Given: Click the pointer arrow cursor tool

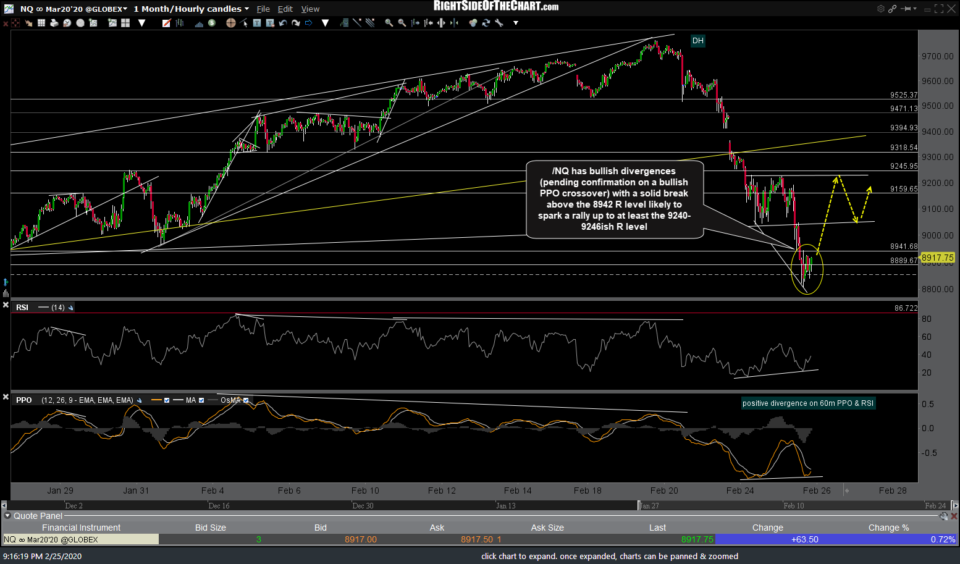Looking at the screenshot, I should pyautogui.click(x=244, y=23).
